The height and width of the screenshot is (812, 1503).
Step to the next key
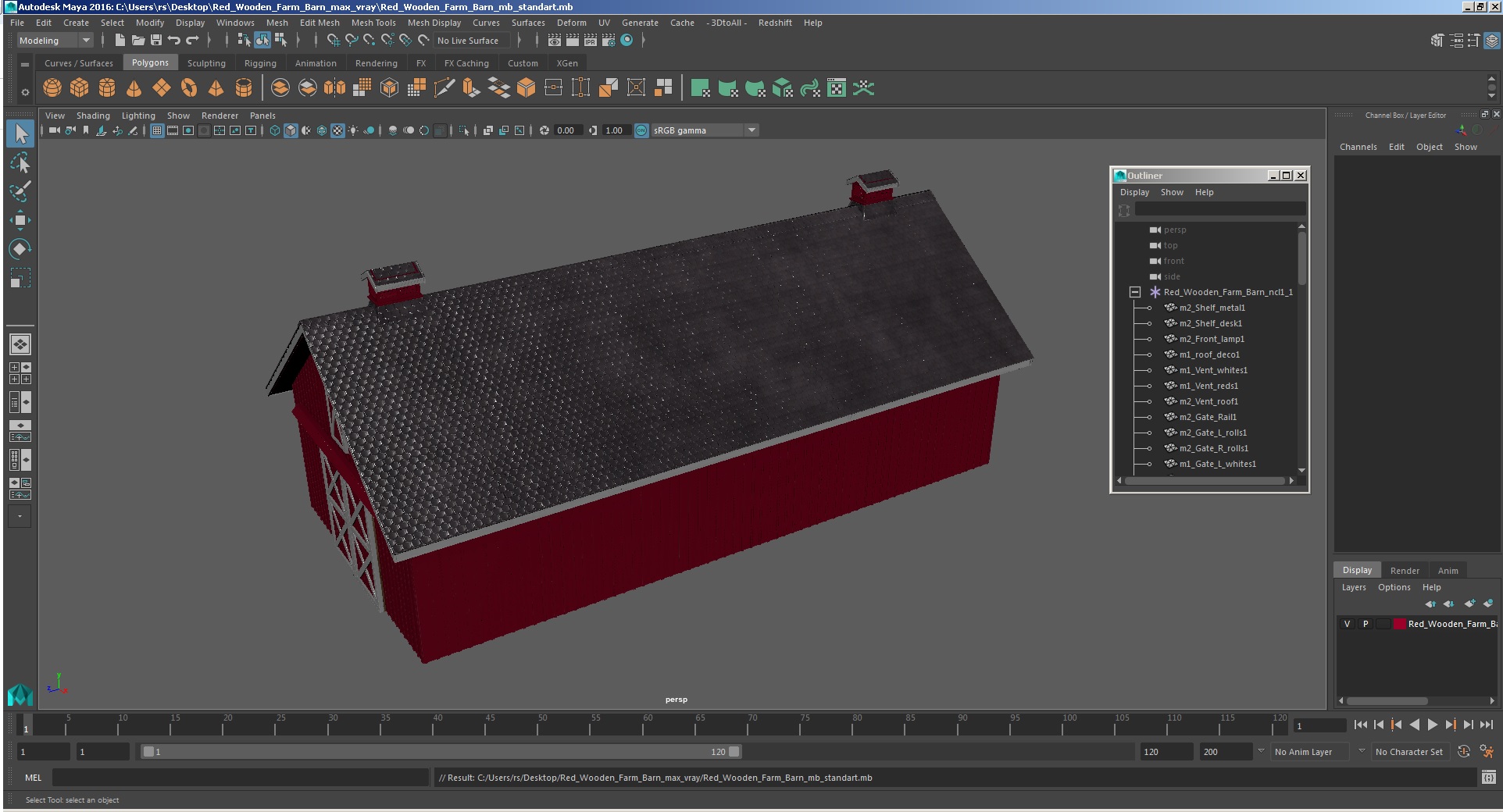click(x=1450, y=725)
